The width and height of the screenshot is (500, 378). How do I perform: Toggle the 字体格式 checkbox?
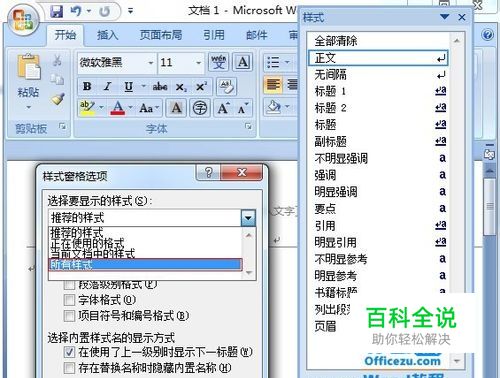click(x=69, y=300)
